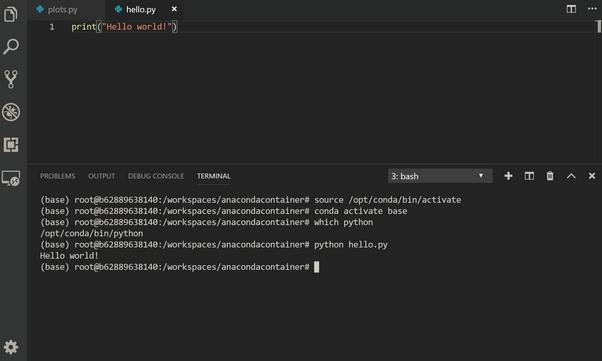Click the "Hello world!" string in code
Image resolution: width=602 pixels, height=361 pixels.
(136, 26)
